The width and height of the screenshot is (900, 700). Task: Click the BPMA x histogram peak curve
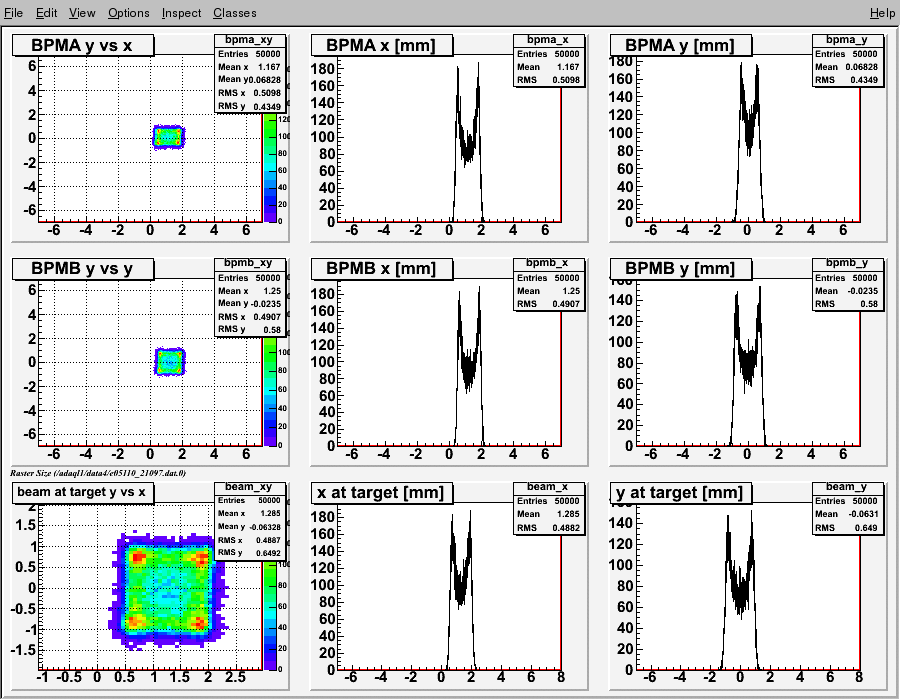pyautogui.click(x=468, y=142)
